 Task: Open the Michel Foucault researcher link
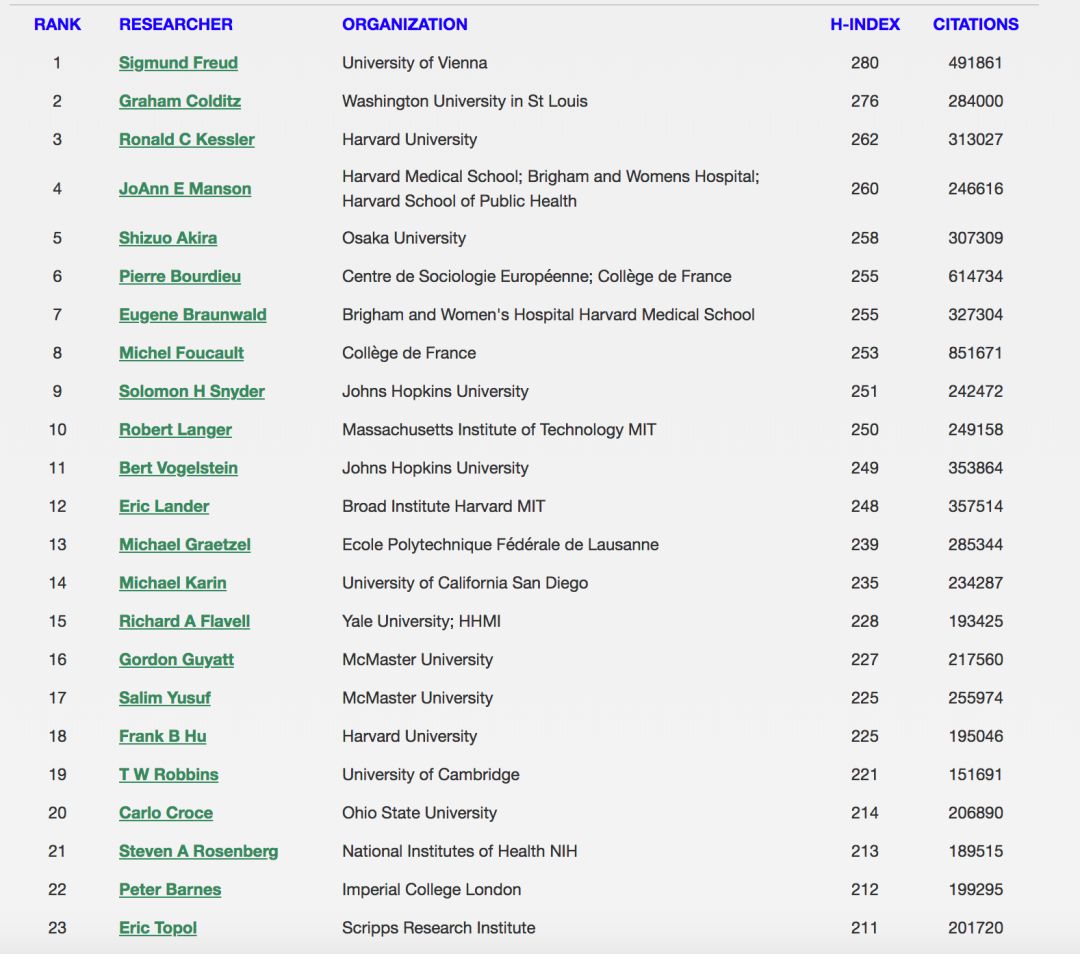pyautogui.click(x=181, y=353)
